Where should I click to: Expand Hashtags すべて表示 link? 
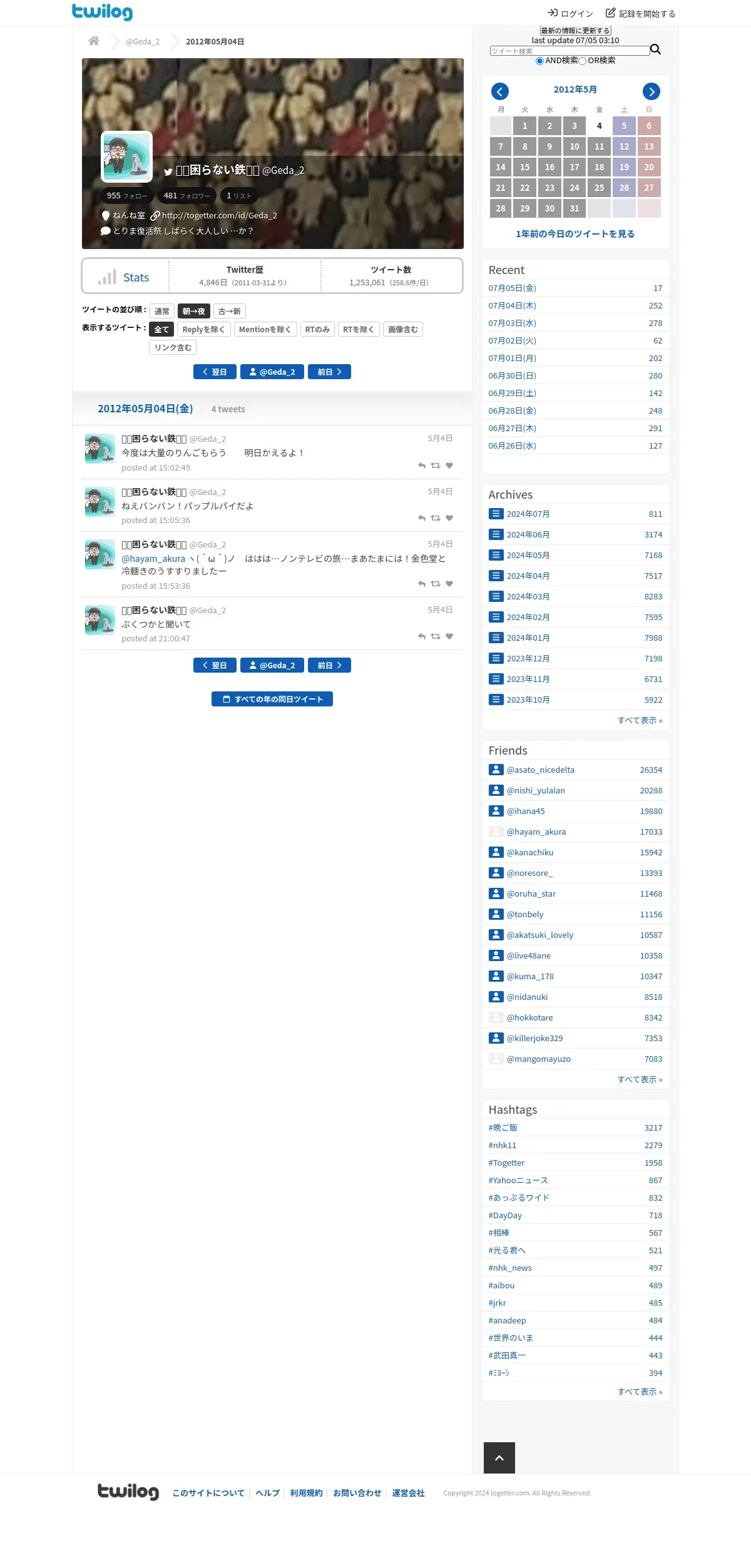coord(640,1392)
